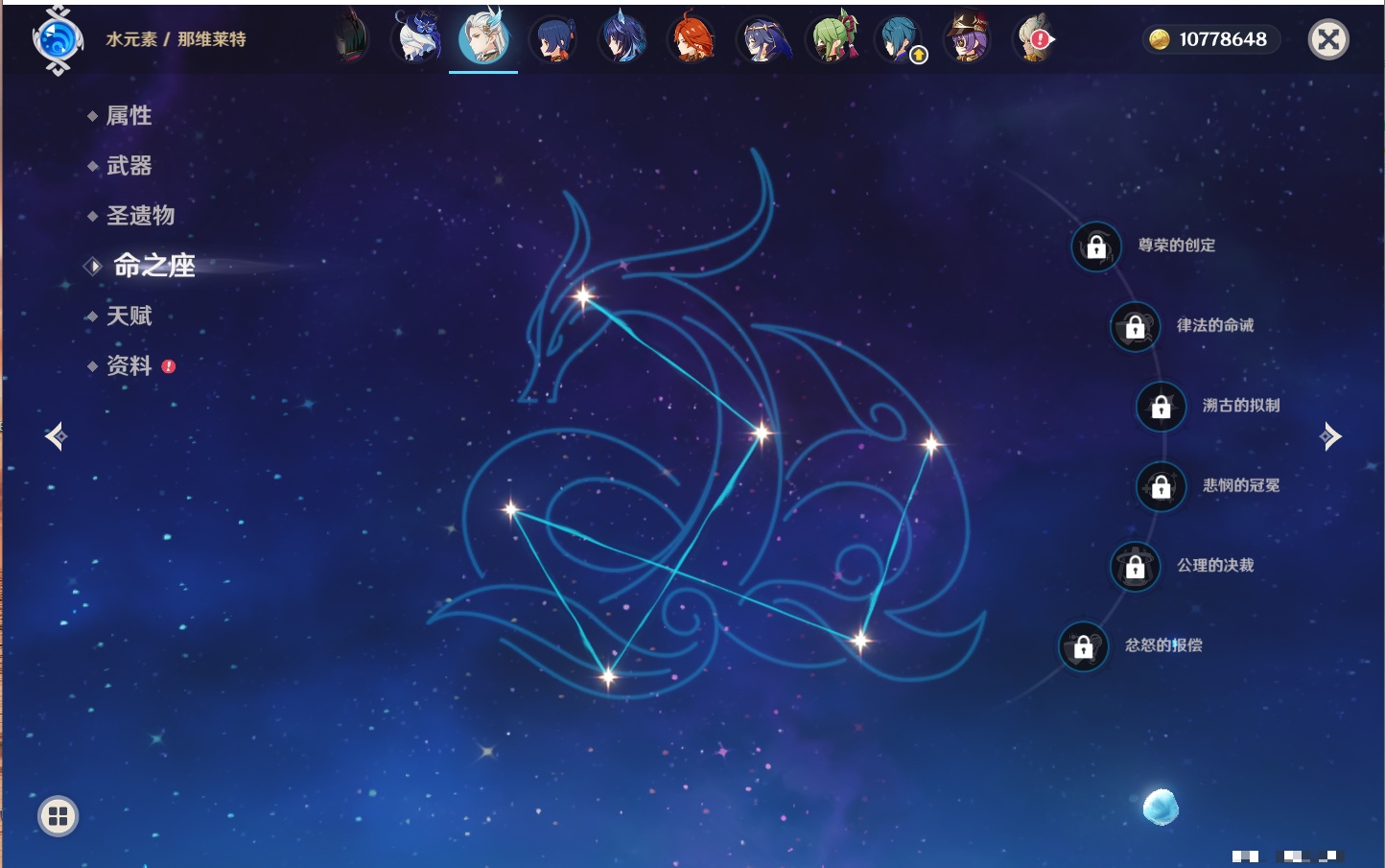1385x868 pixels.
Task: Open locked constellation 尊荣的创定 icon
Action: coord(1096,247)
